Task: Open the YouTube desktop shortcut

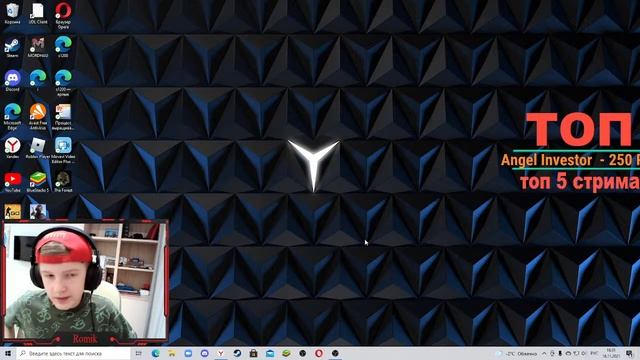Action: pyautogui.click(x=12, y=182)
